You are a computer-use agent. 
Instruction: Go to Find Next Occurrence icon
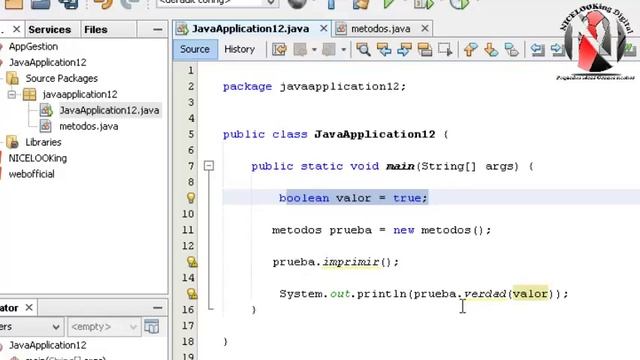point(404,50)
